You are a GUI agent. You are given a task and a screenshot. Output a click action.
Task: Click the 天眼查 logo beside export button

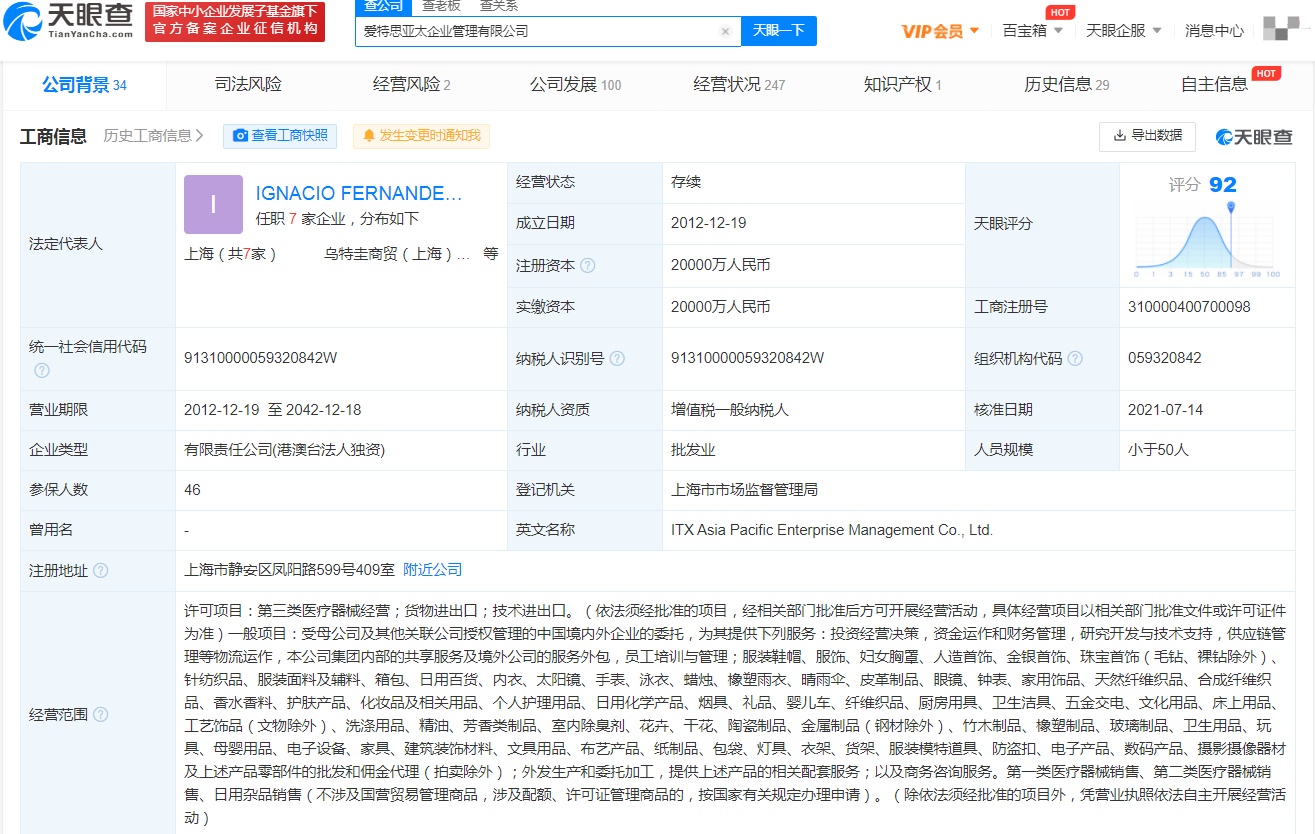(1254, 137)
